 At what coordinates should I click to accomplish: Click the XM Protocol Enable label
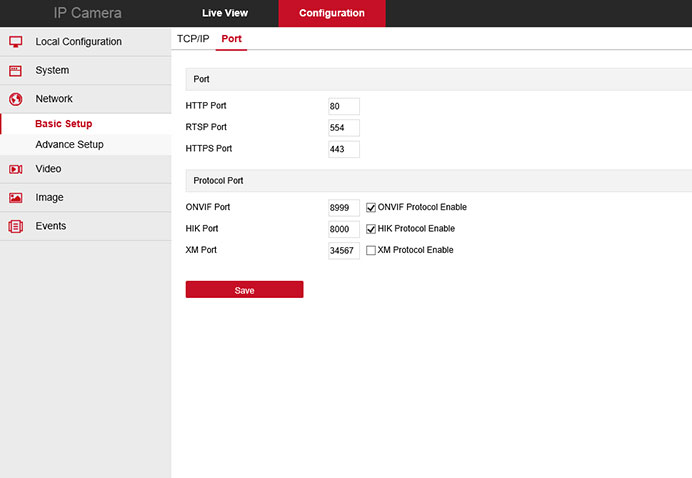(415, 250)
